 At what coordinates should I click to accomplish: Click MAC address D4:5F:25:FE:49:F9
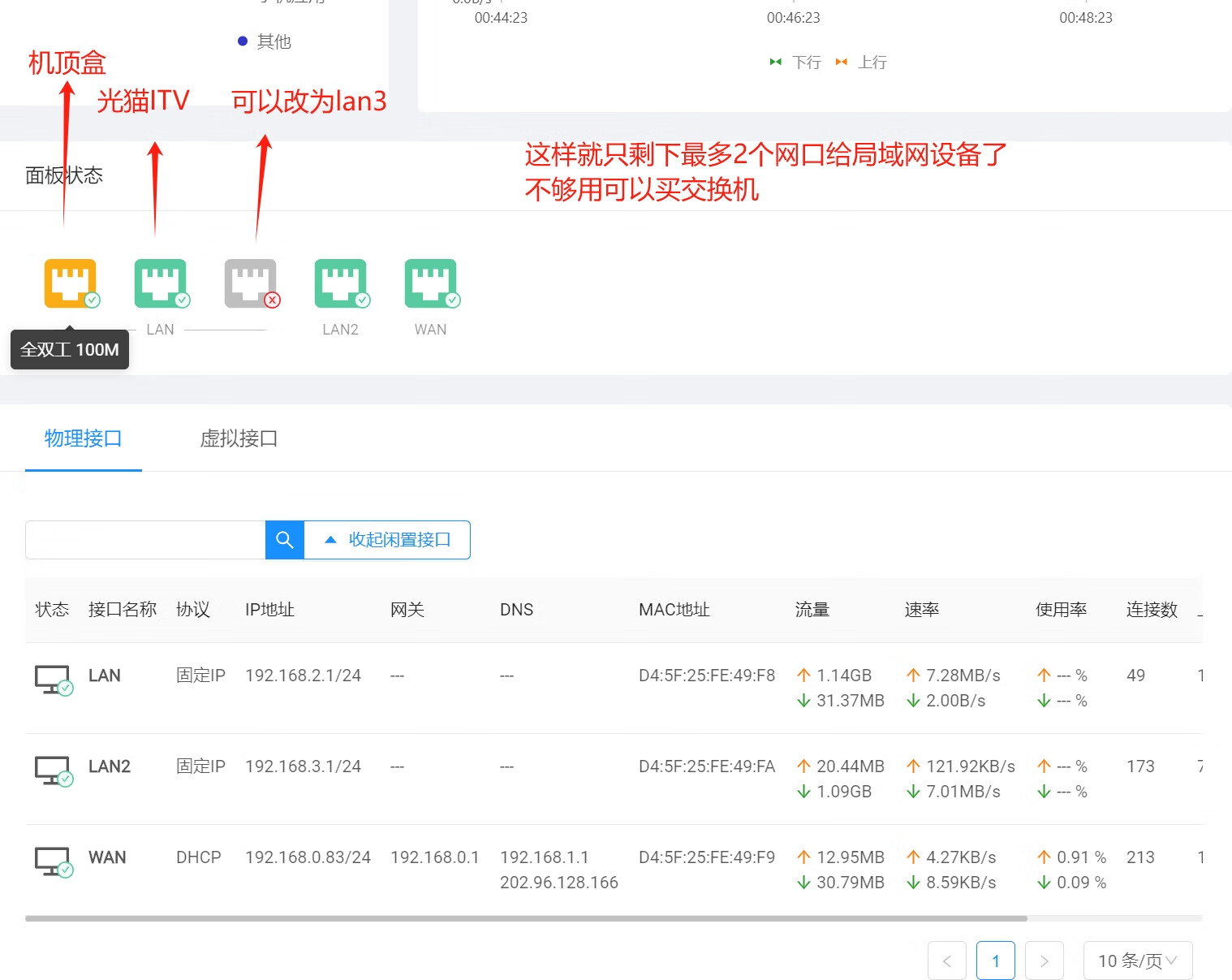pyautogui.click(x=707, y=857)
